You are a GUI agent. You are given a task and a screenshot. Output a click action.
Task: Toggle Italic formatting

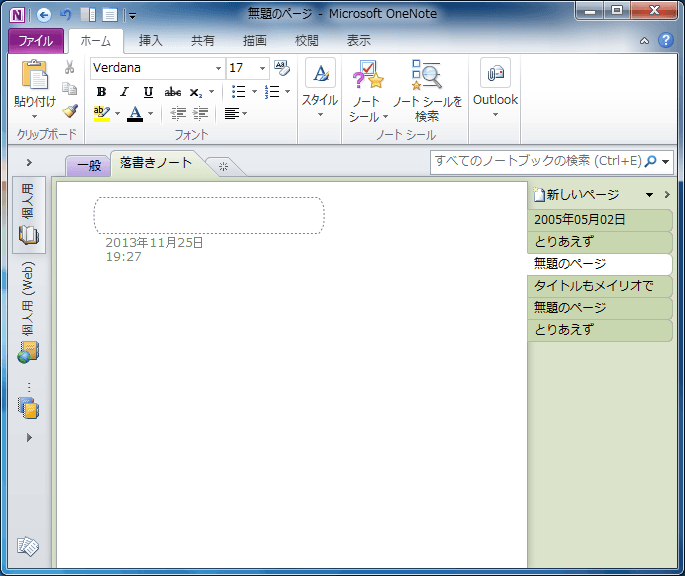tap(125, 92)
